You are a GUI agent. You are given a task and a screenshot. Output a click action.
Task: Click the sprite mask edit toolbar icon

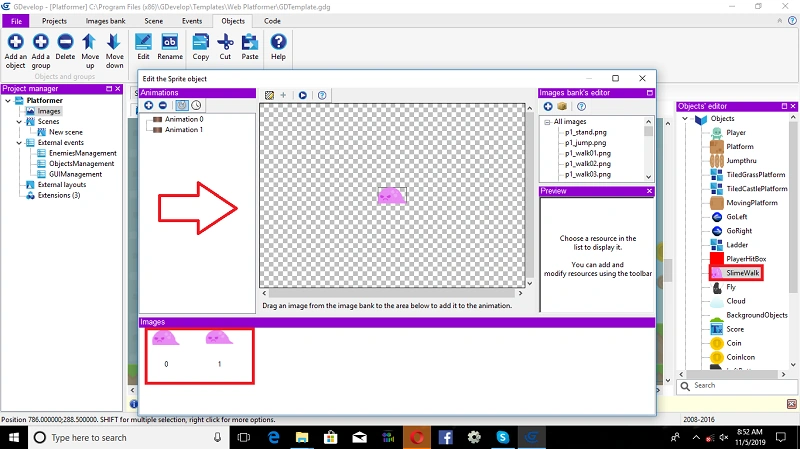(269, 95)
